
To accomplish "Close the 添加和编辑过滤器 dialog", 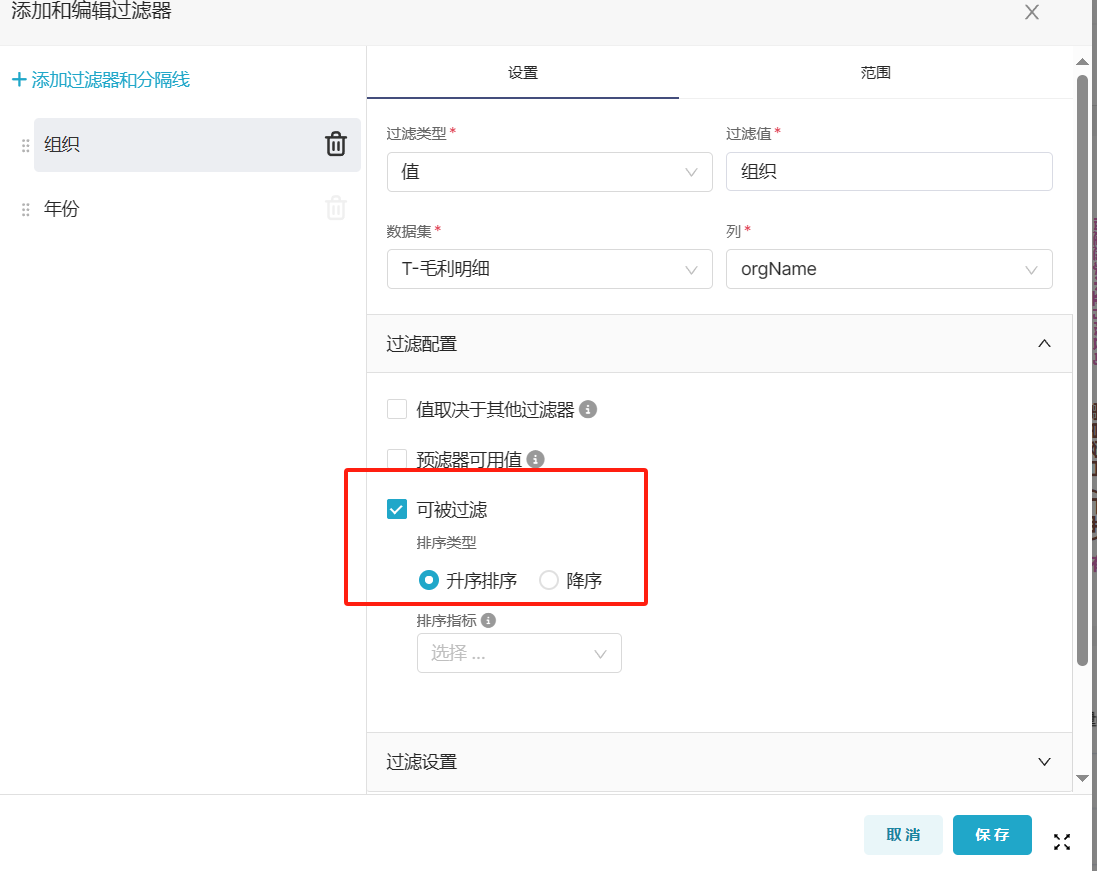I will [1031, 12].
